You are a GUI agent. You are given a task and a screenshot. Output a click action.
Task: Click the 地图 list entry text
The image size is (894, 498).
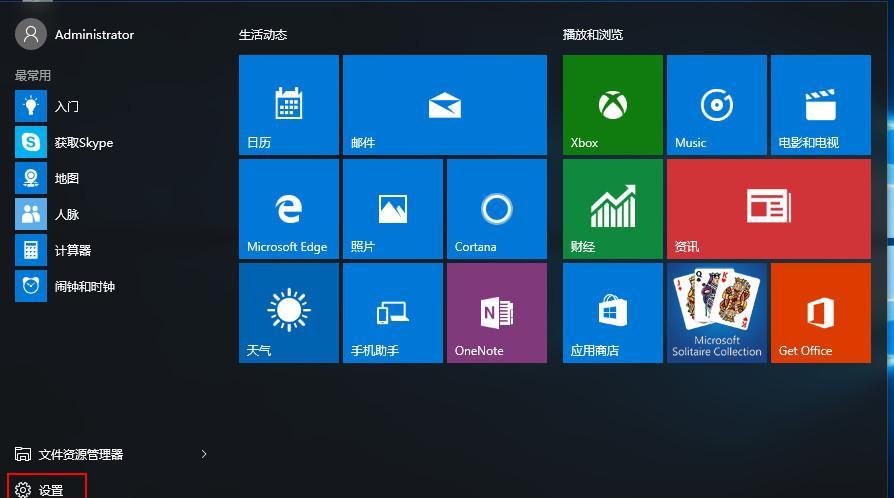click(67, 179)
